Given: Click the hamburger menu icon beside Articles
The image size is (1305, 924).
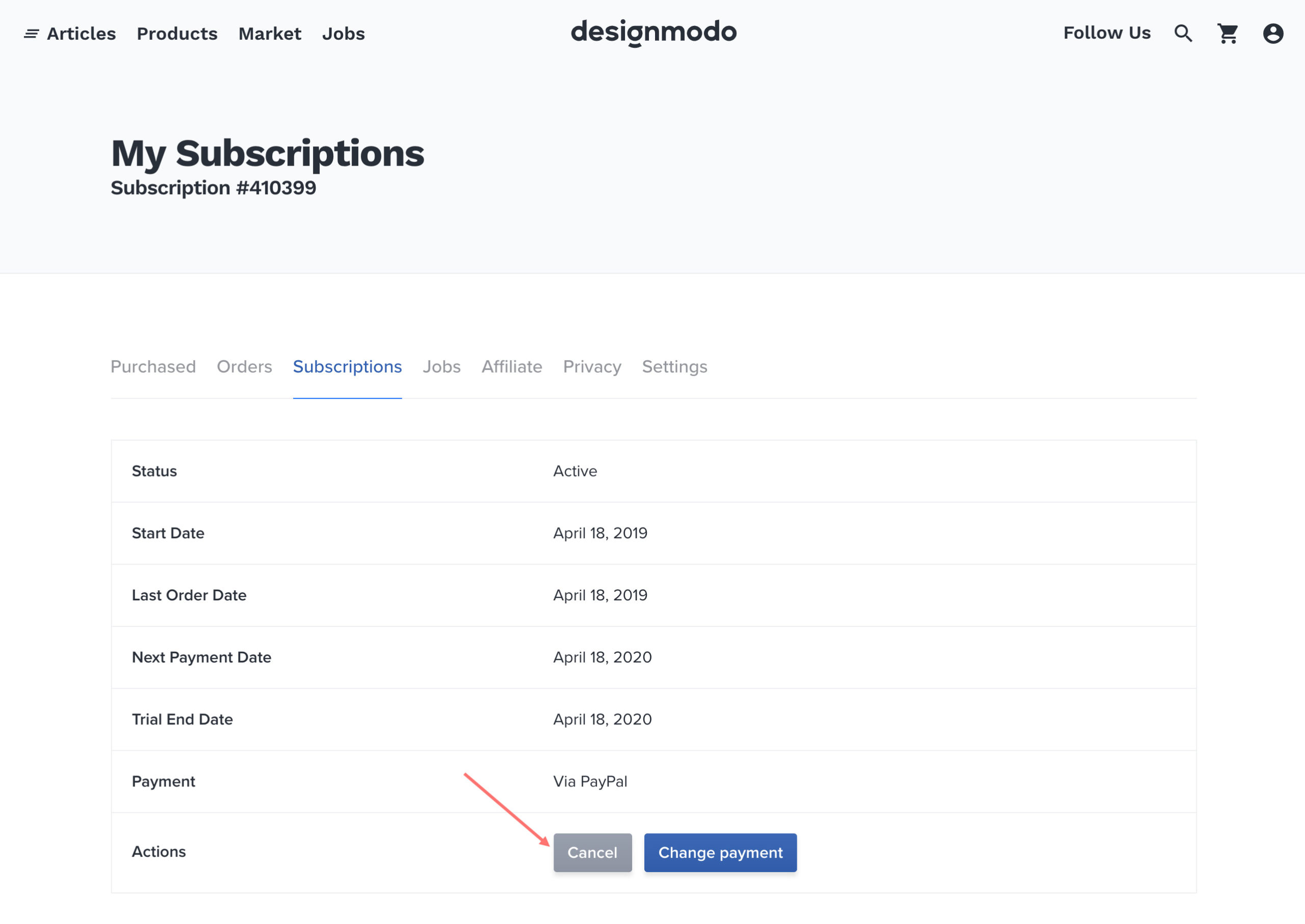Looking at the screenshot, I should [x=31, y=34].
